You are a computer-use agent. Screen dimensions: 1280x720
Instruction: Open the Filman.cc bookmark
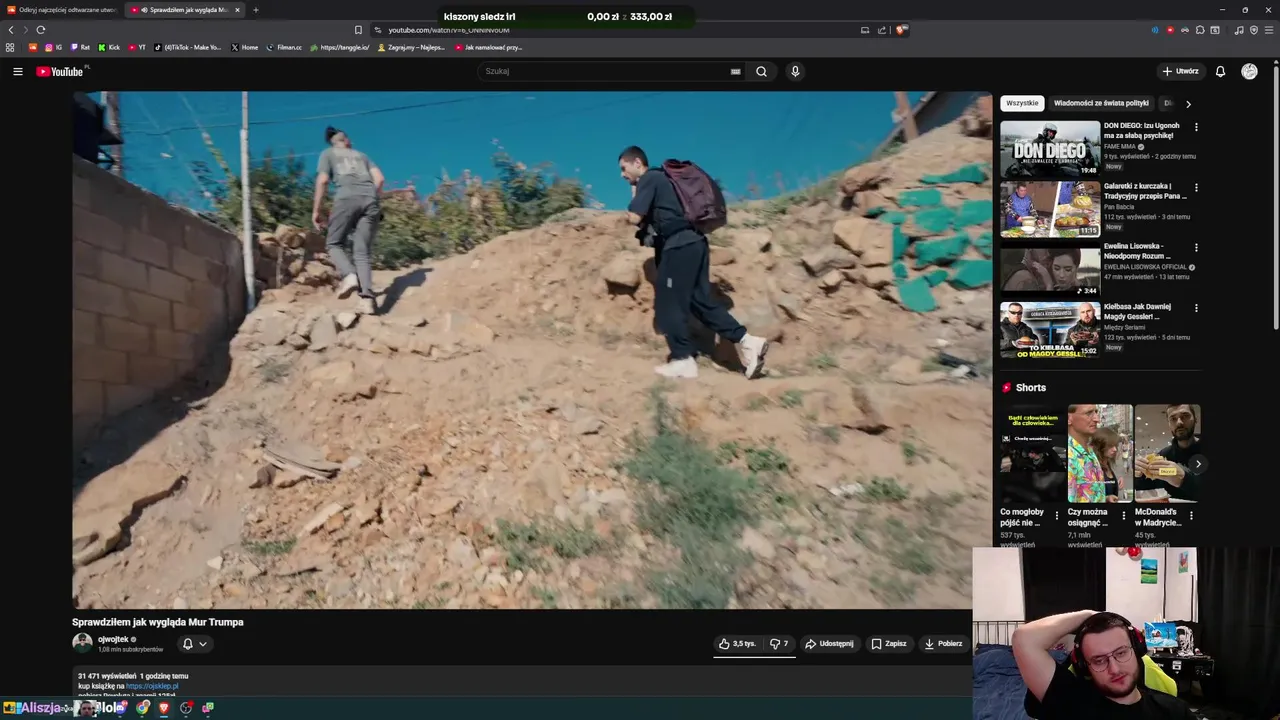(284, 47)
